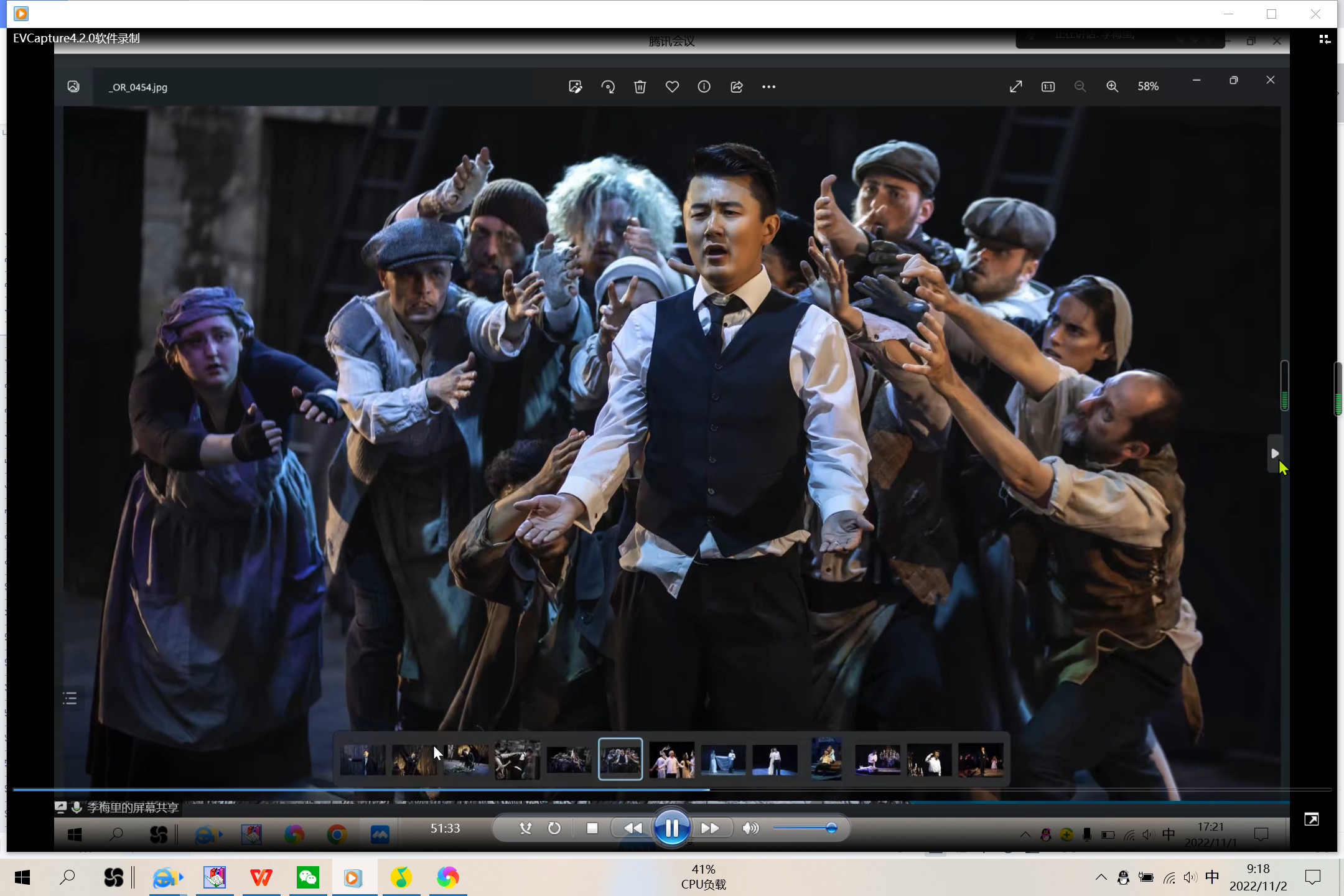This screenshot has height=896, width=1344.
Task: Click the stop playback button
Action: click(592, 828)
